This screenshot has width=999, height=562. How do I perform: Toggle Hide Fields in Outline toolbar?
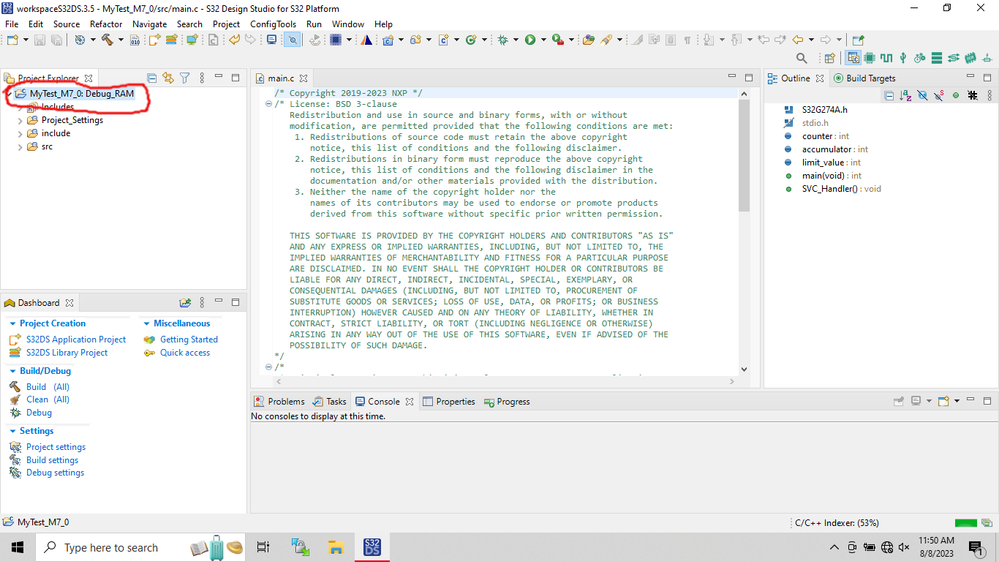922,96
